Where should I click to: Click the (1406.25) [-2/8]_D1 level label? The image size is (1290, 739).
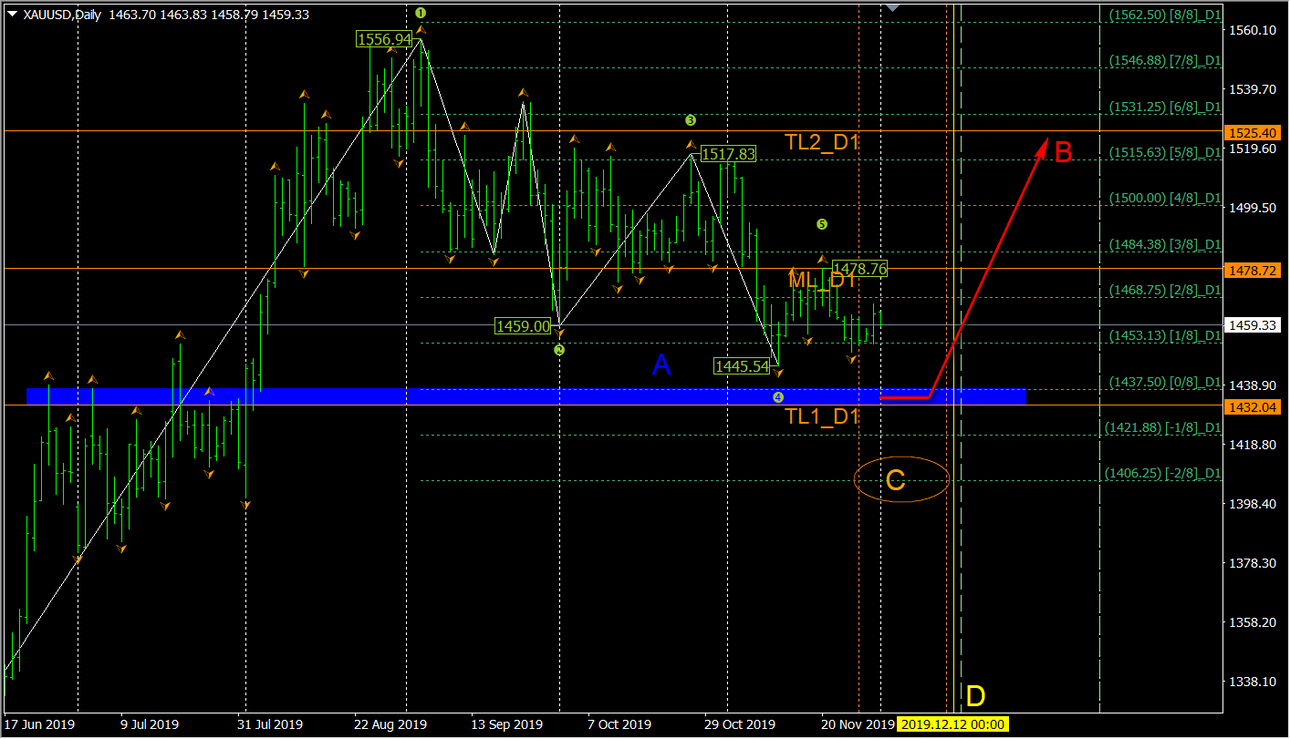point(1163,473)
